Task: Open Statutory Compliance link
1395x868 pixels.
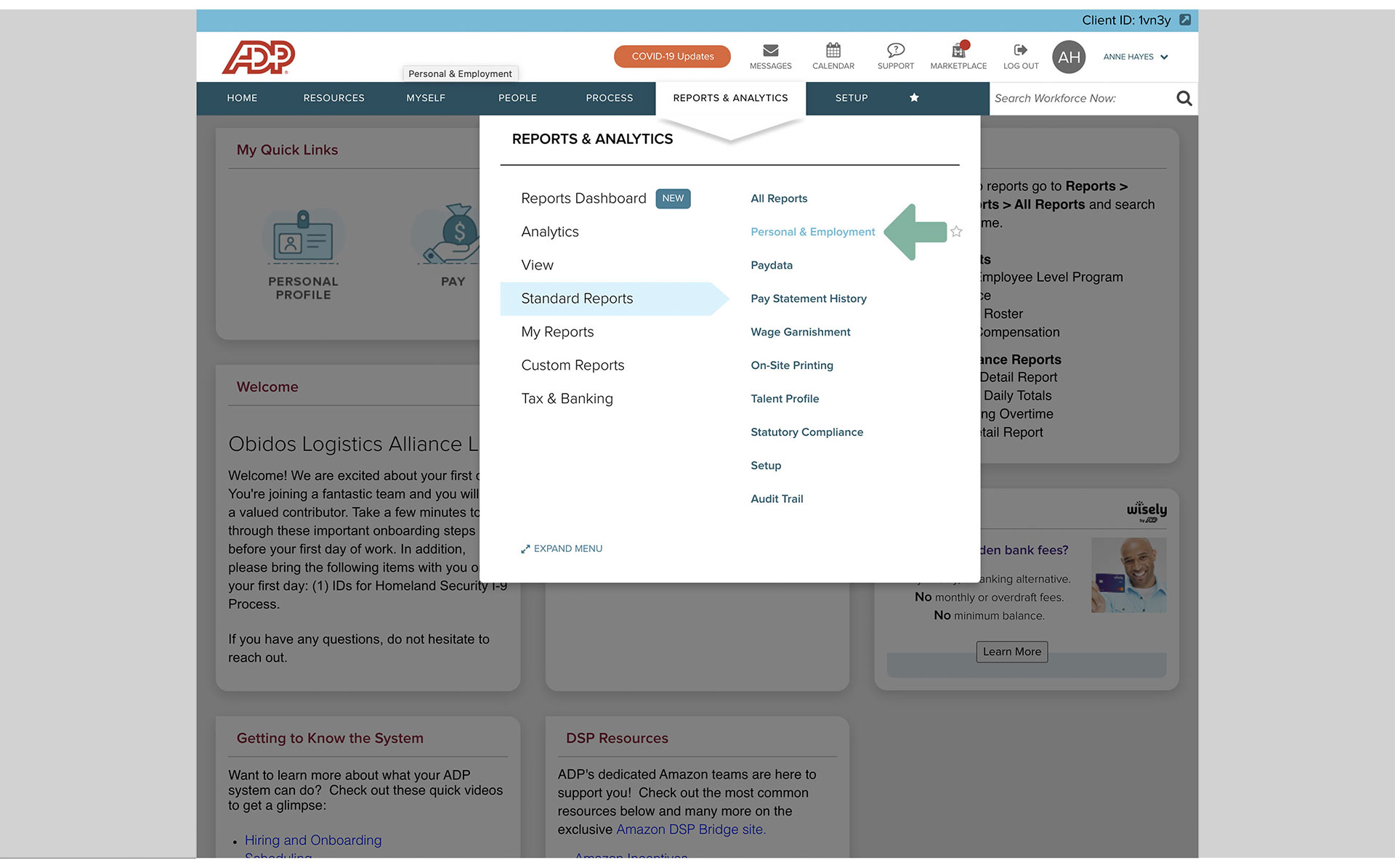Action: tap(806, 432)
